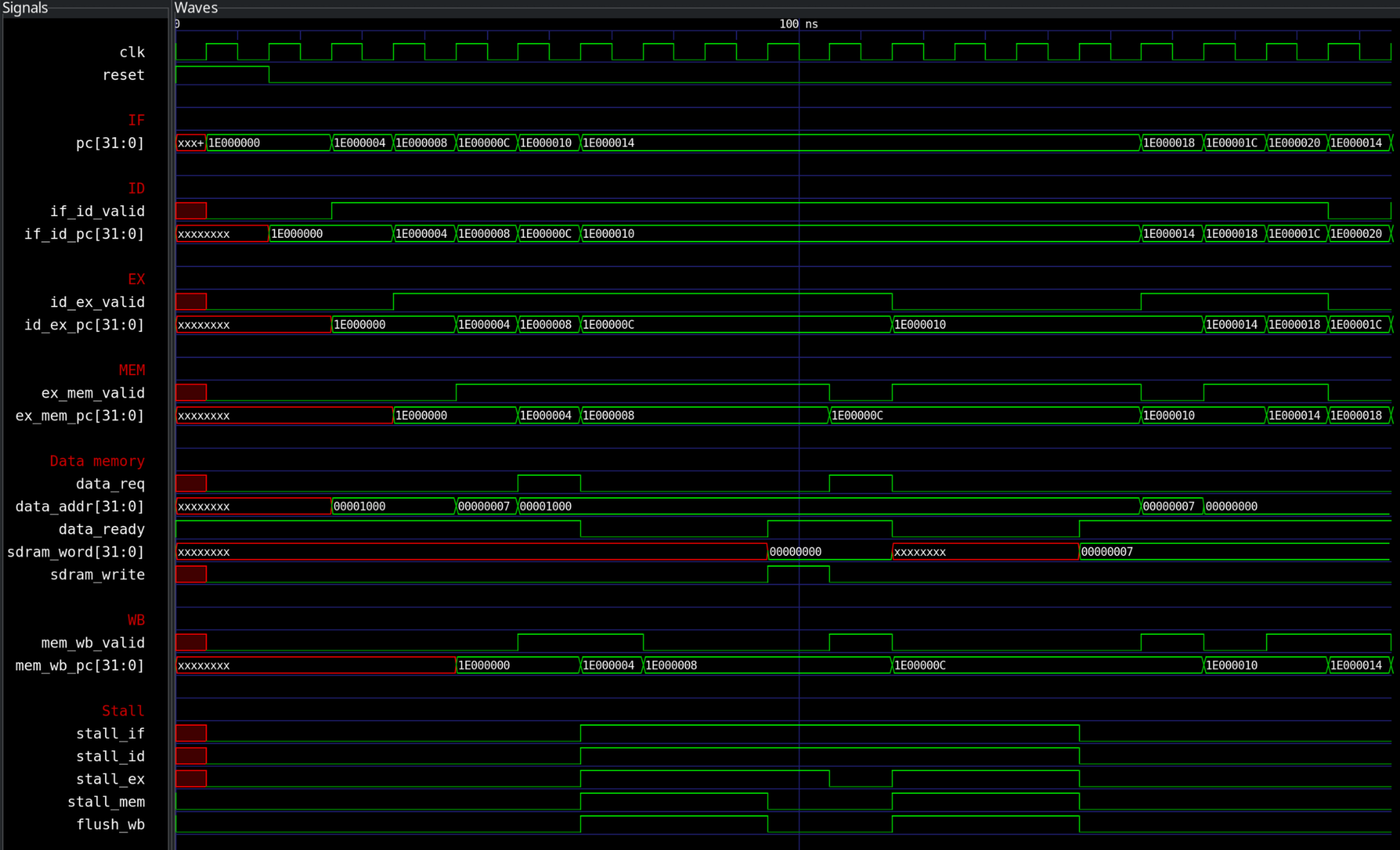Viewport: 1400px width, 850px height.
Task: Click the Stall group comment label
Action: point(123,711)
